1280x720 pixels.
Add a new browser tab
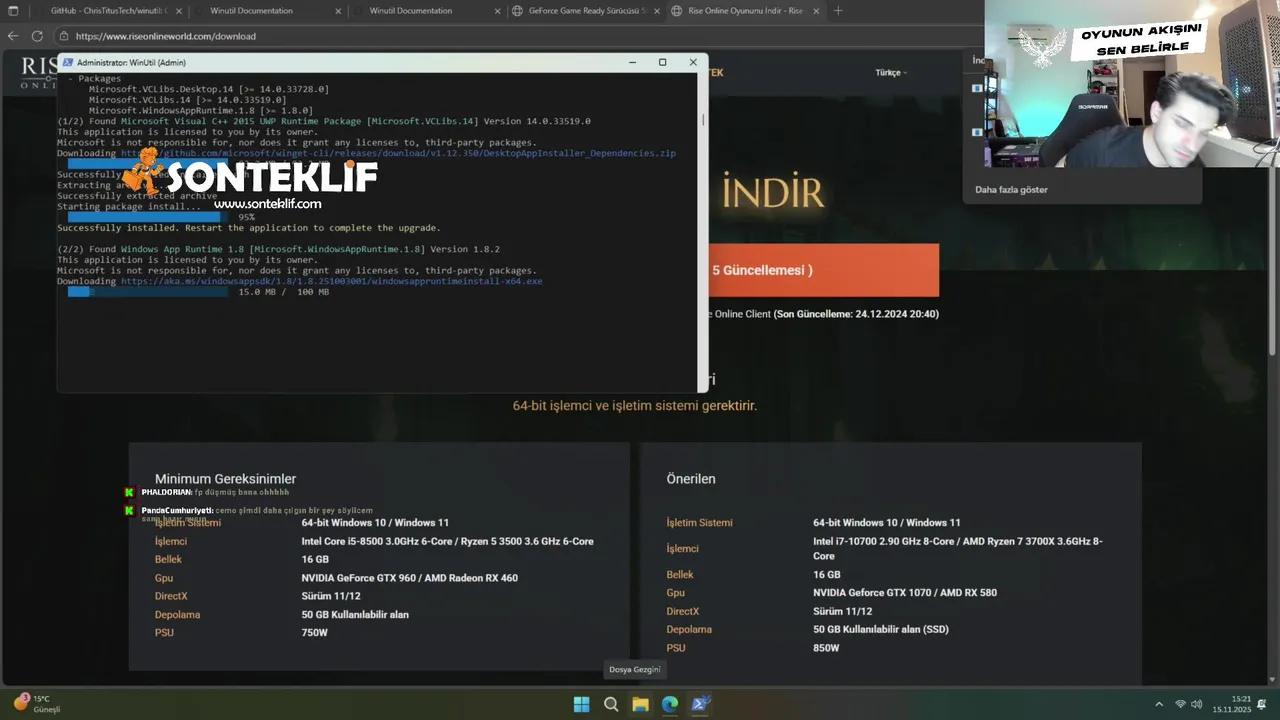click(x=838, y=11)
